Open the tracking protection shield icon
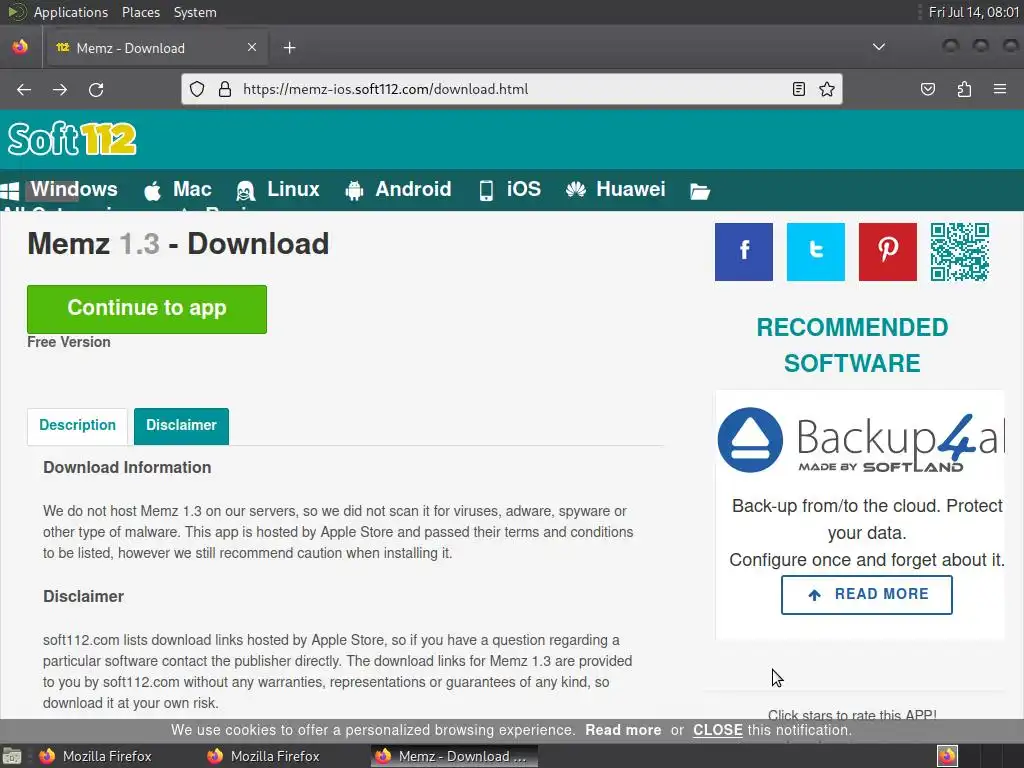The image size is (1024, 768). [x=197, y=89]
